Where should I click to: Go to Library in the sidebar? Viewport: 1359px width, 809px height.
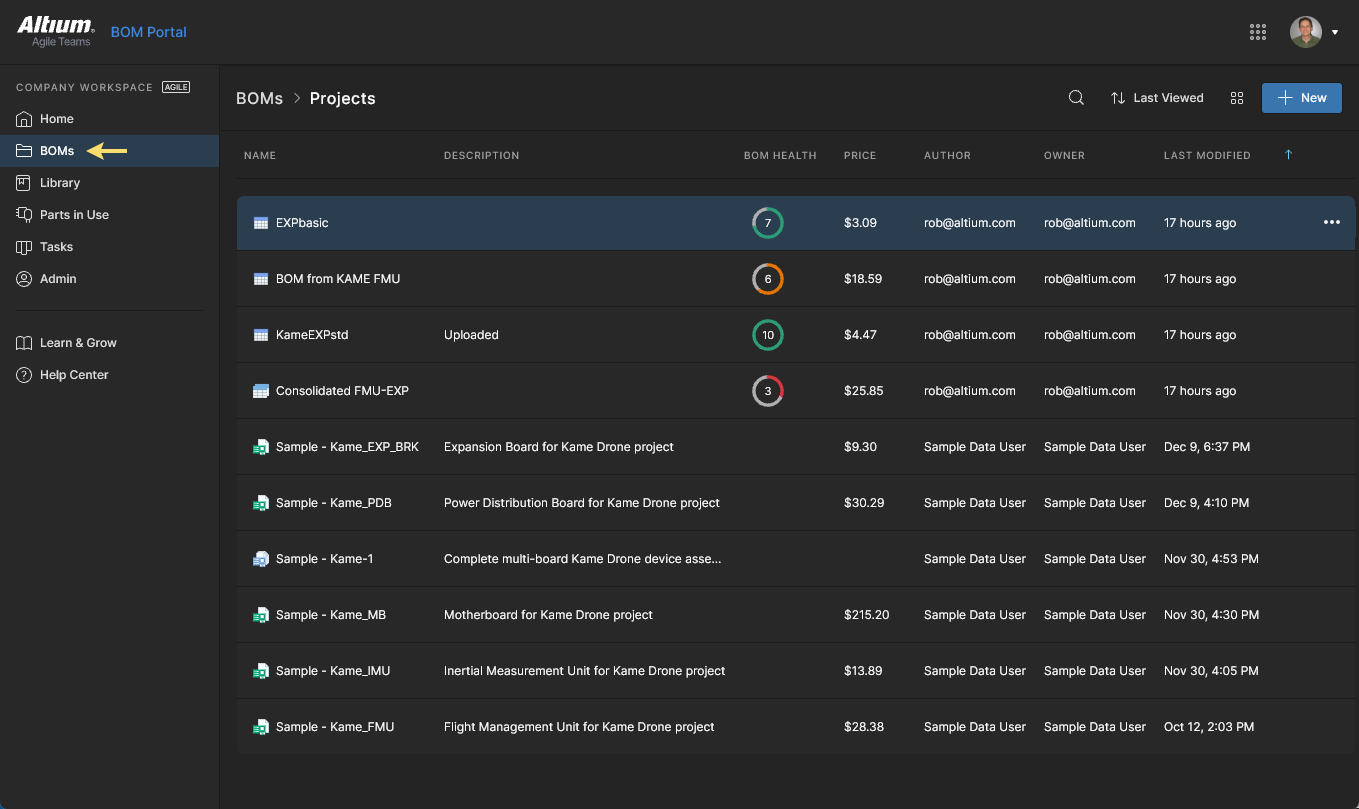[60, 183]
